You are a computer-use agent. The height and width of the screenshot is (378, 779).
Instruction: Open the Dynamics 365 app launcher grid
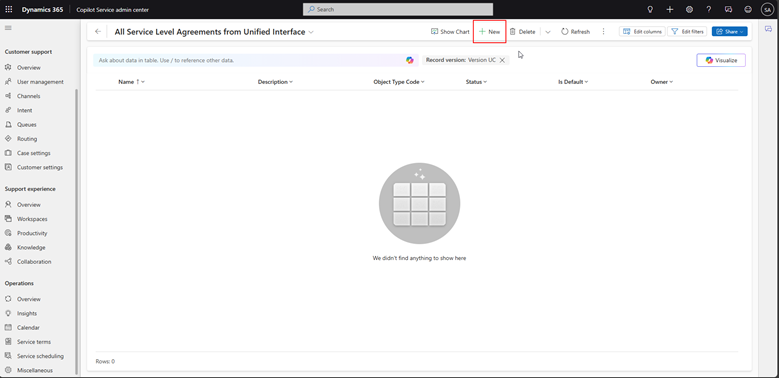coord(8,9)
